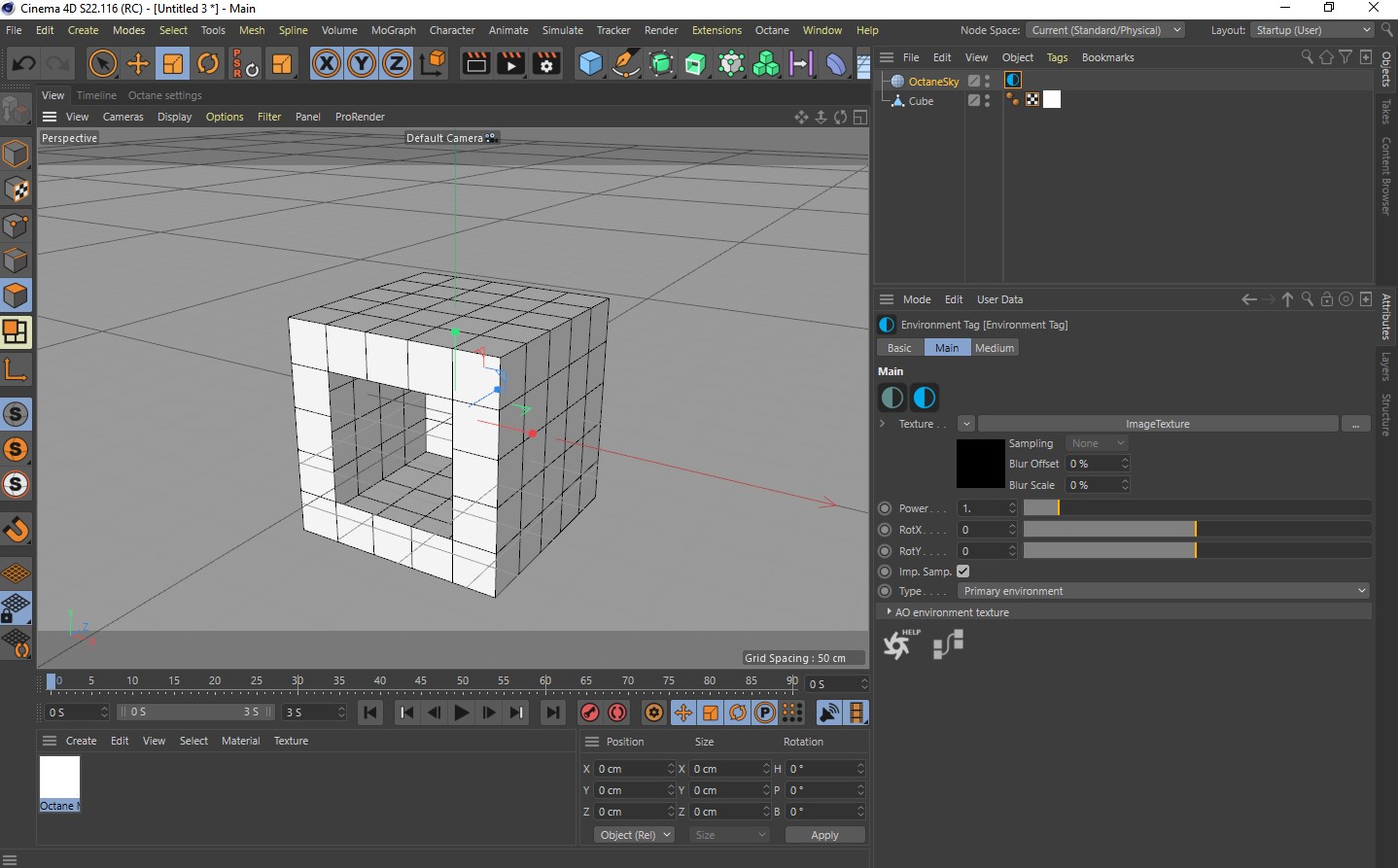
Task: Open the Object (Rel) coordinate dropdown
Action: pos(635,835)
